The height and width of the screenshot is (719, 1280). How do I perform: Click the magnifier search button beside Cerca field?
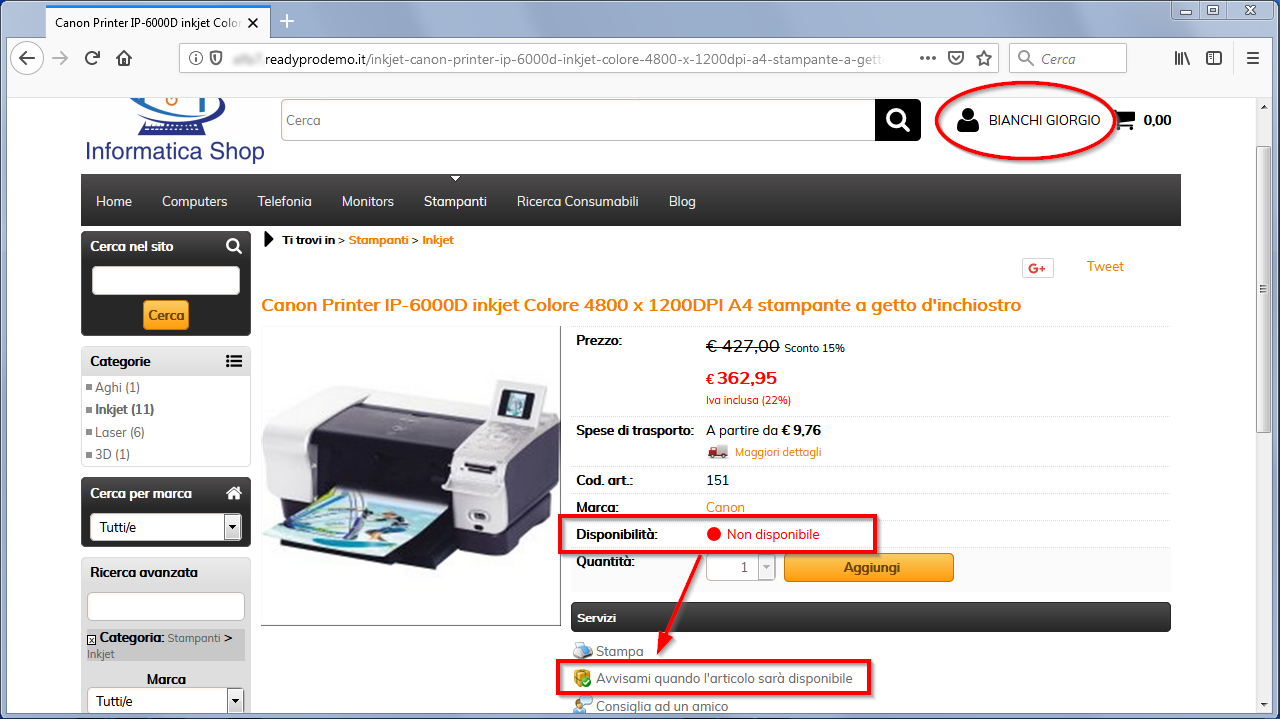[x=898, y=120]
